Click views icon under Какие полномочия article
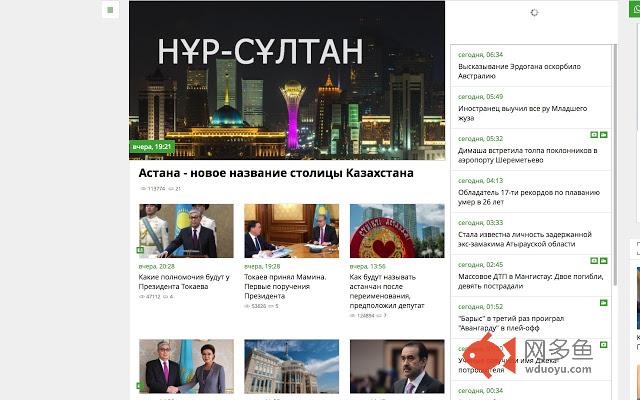640x400 pixels. 142,297
